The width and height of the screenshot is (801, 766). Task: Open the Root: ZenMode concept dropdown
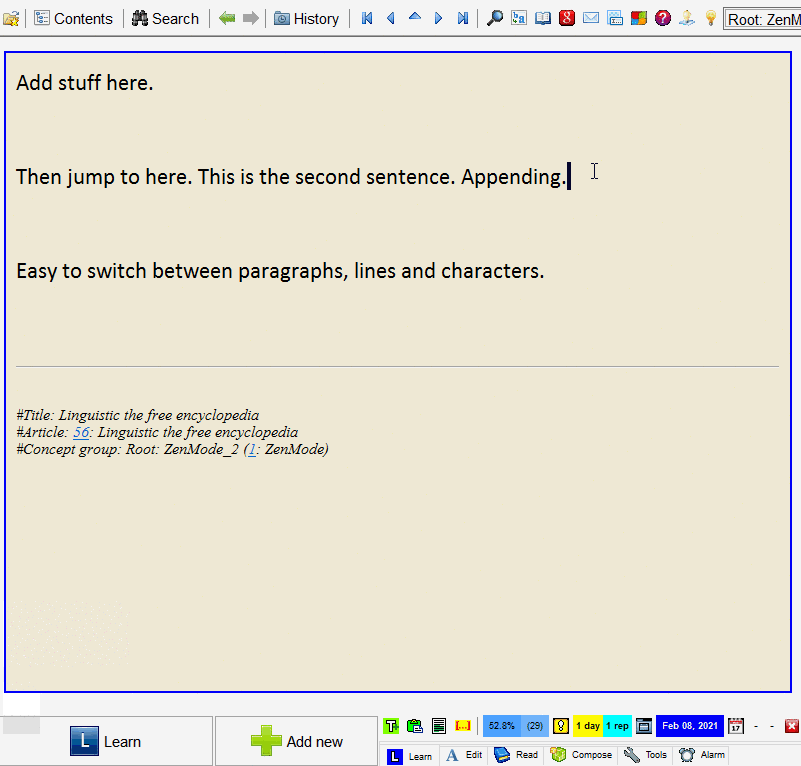coord(762,18)
